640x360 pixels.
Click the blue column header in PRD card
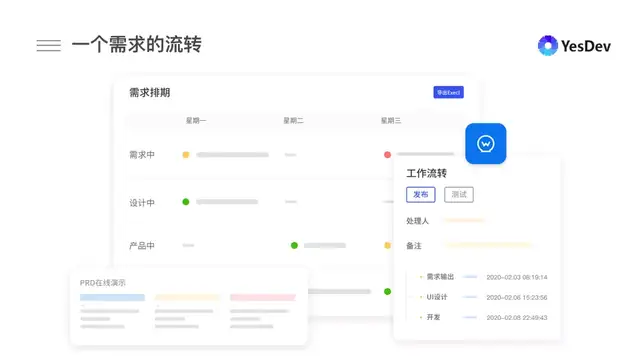pyautogui.click(x=112, y=297)
